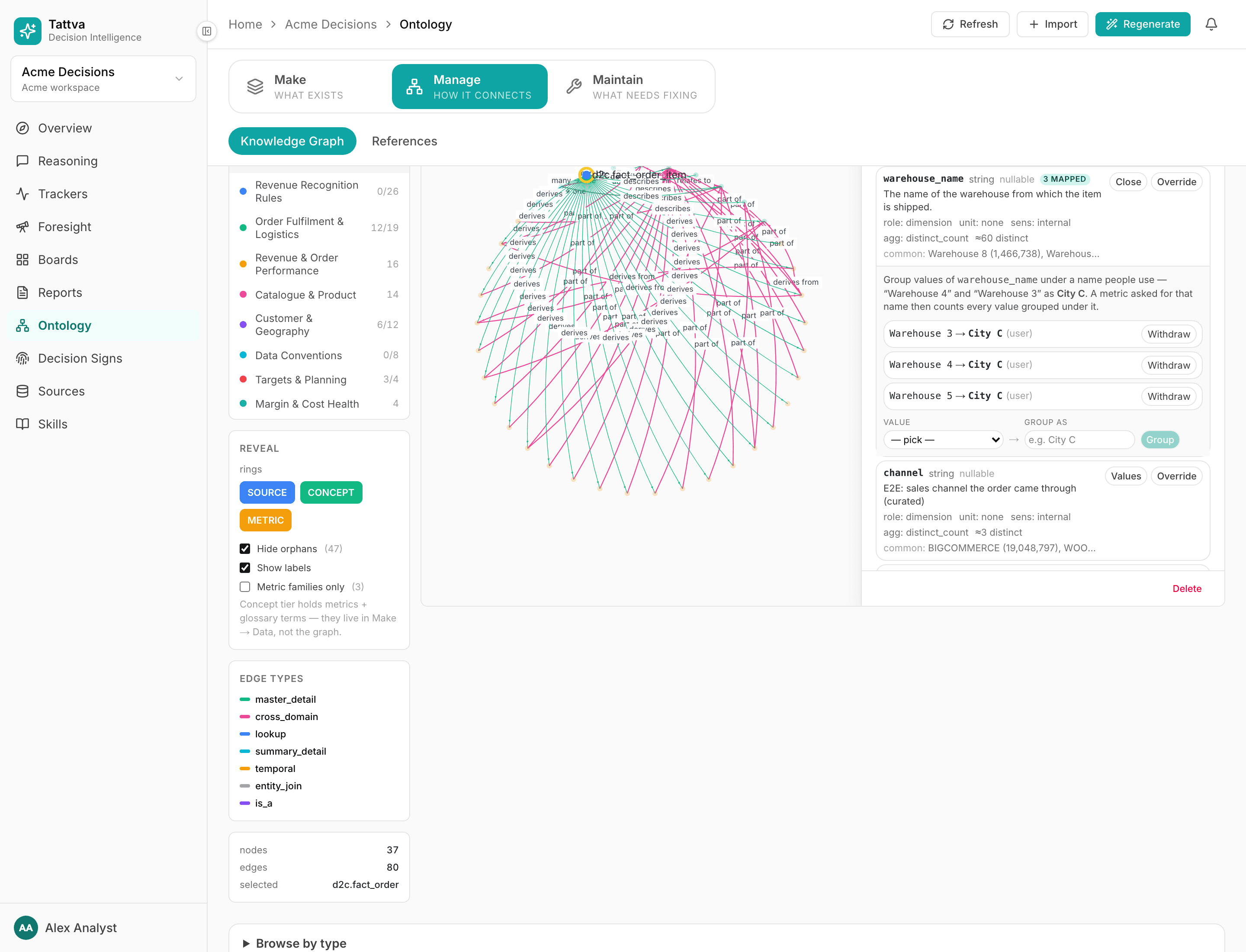
Task: Click the Refresh button
Action: coord(970,24)
